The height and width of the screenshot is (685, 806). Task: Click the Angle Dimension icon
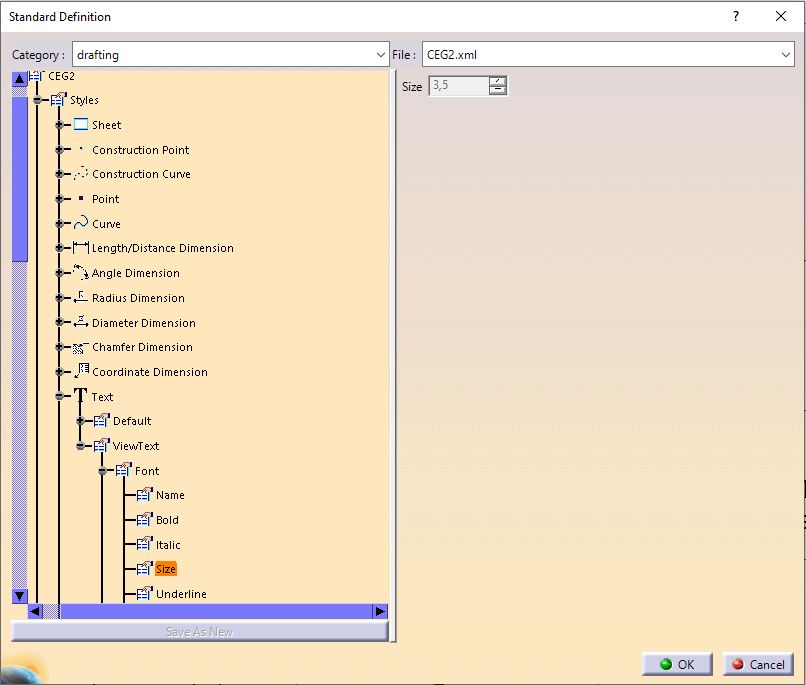pyautogui.click(x=81, y=273)
